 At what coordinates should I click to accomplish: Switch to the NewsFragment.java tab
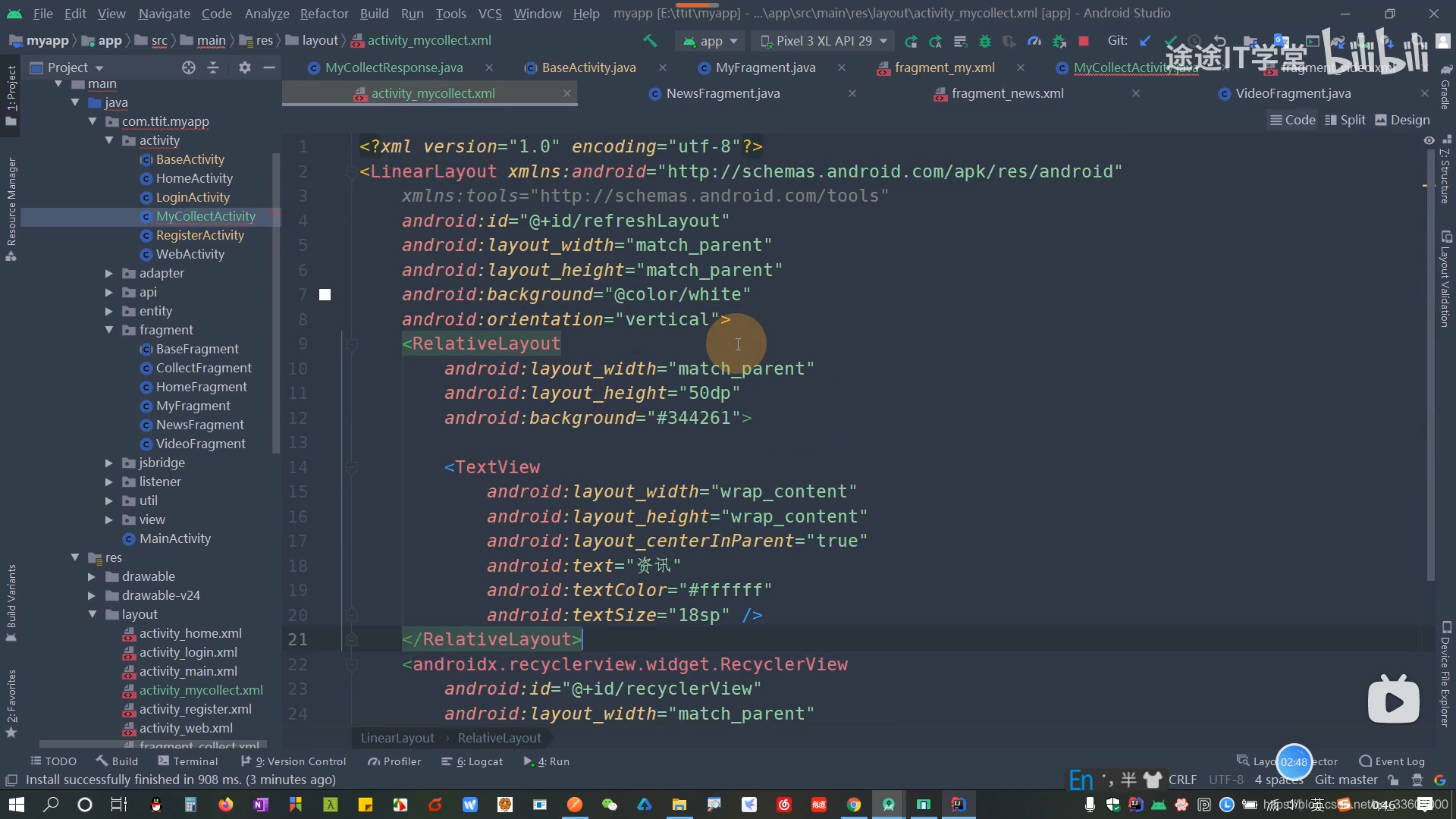point(723,93)
